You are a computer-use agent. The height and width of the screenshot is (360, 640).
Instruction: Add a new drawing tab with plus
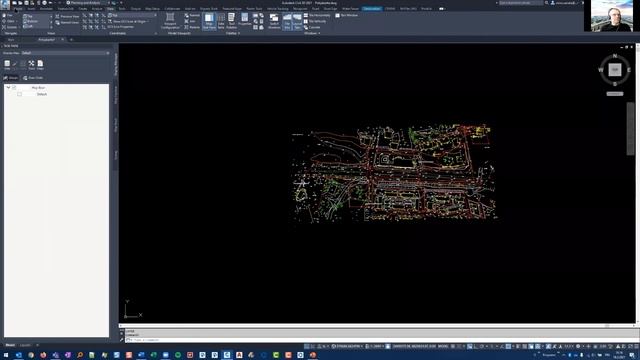click(x=71, y=40)
